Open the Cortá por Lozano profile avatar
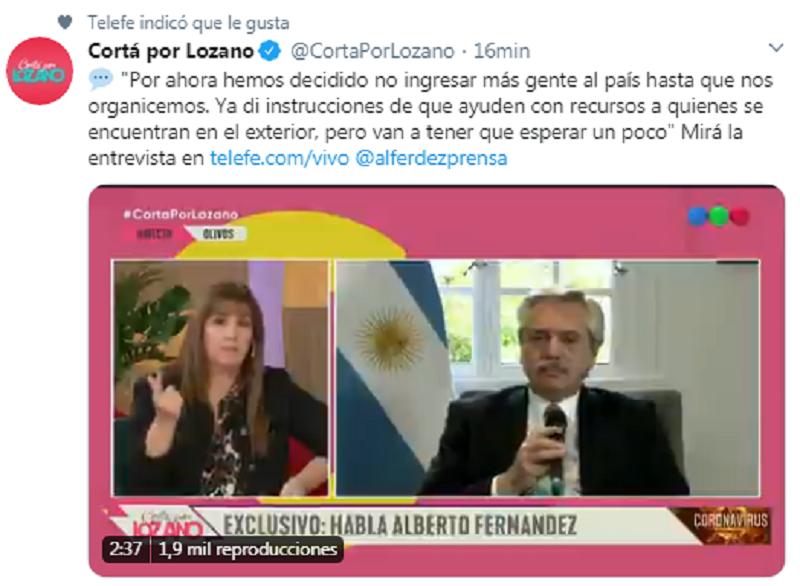Image resolution: width=800 pixels, height=586 pixels. 39,71
